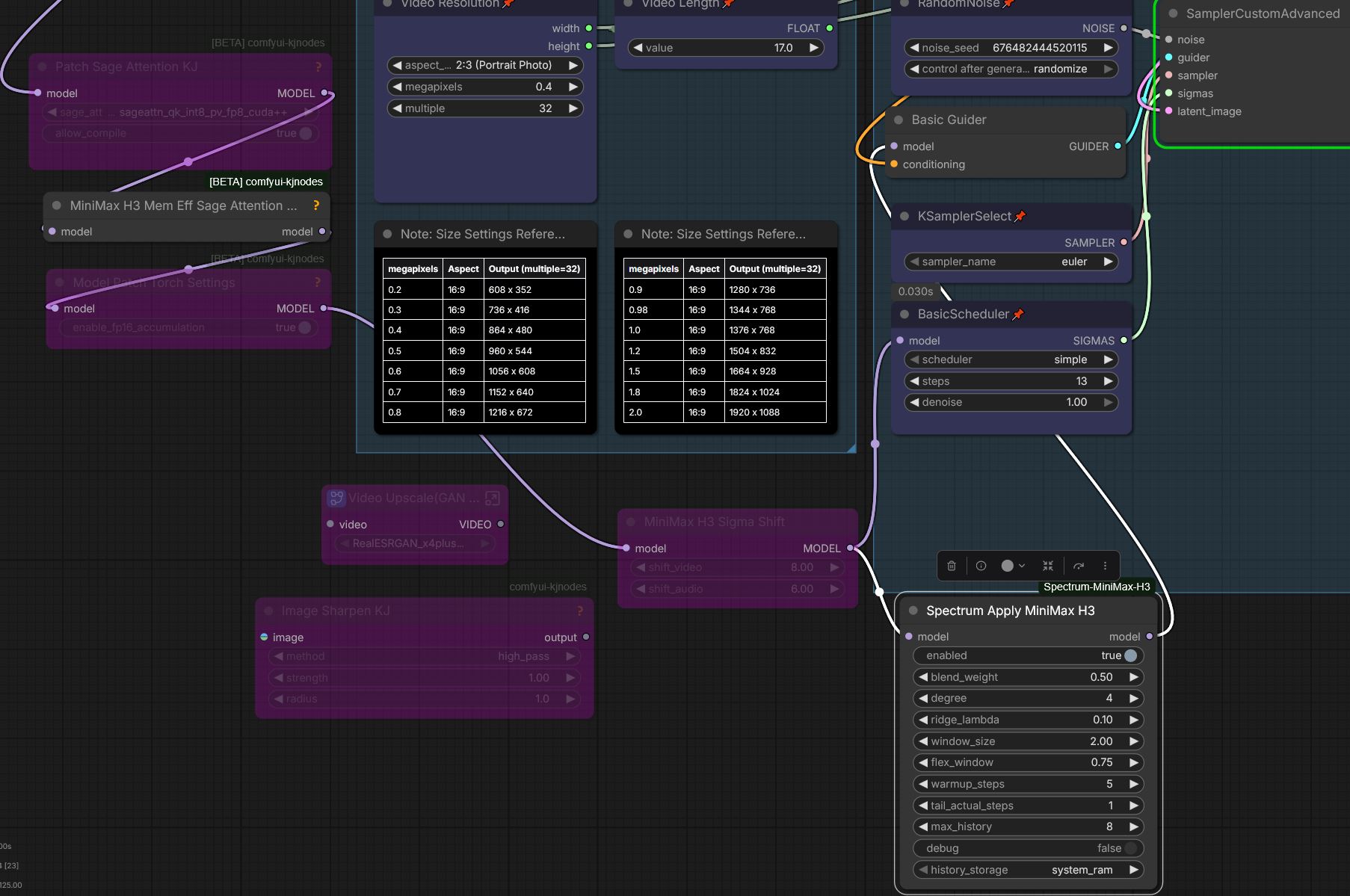Collapse the Image Sharpen KJ node dot
The width and height of the screenshot is (1350, 896).
click(x=268, y=611)
